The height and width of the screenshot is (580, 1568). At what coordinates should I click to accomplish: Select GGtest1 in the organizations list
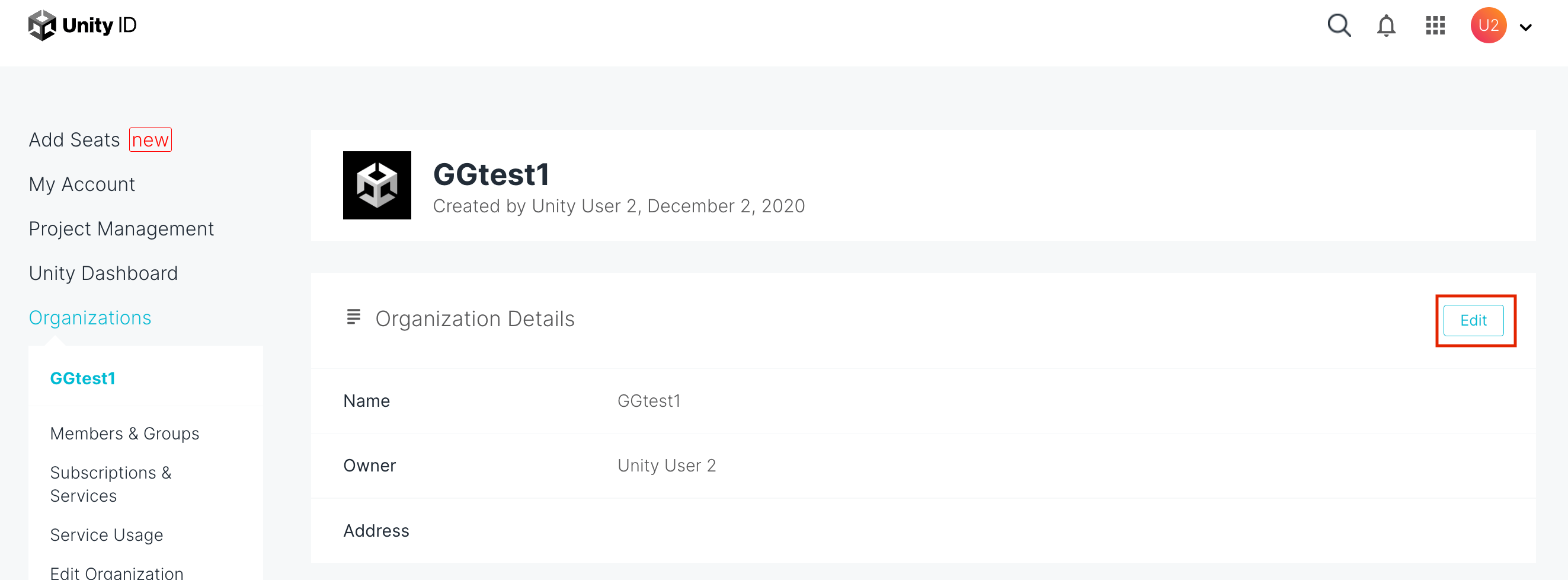[83, 378]
